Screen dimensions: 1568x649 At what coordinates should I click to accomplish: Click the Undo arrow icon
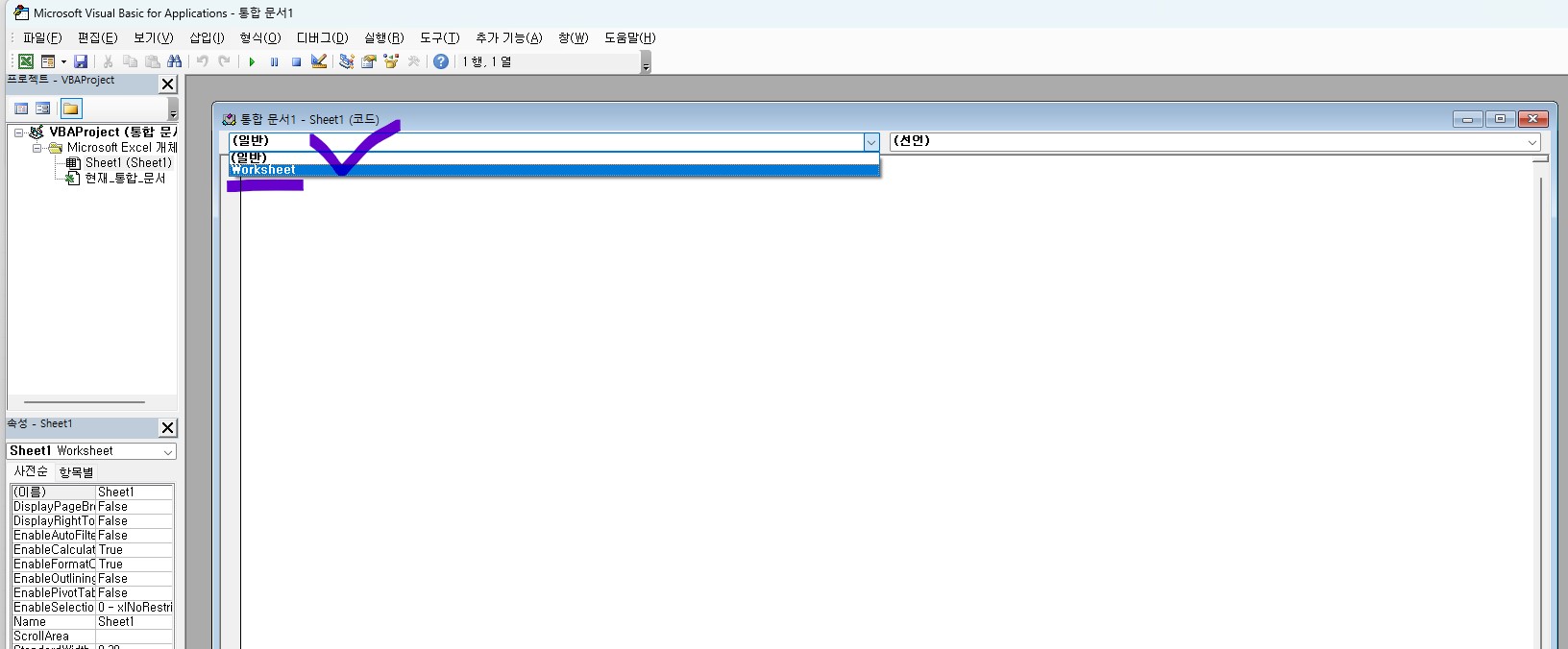click(203, 61)
